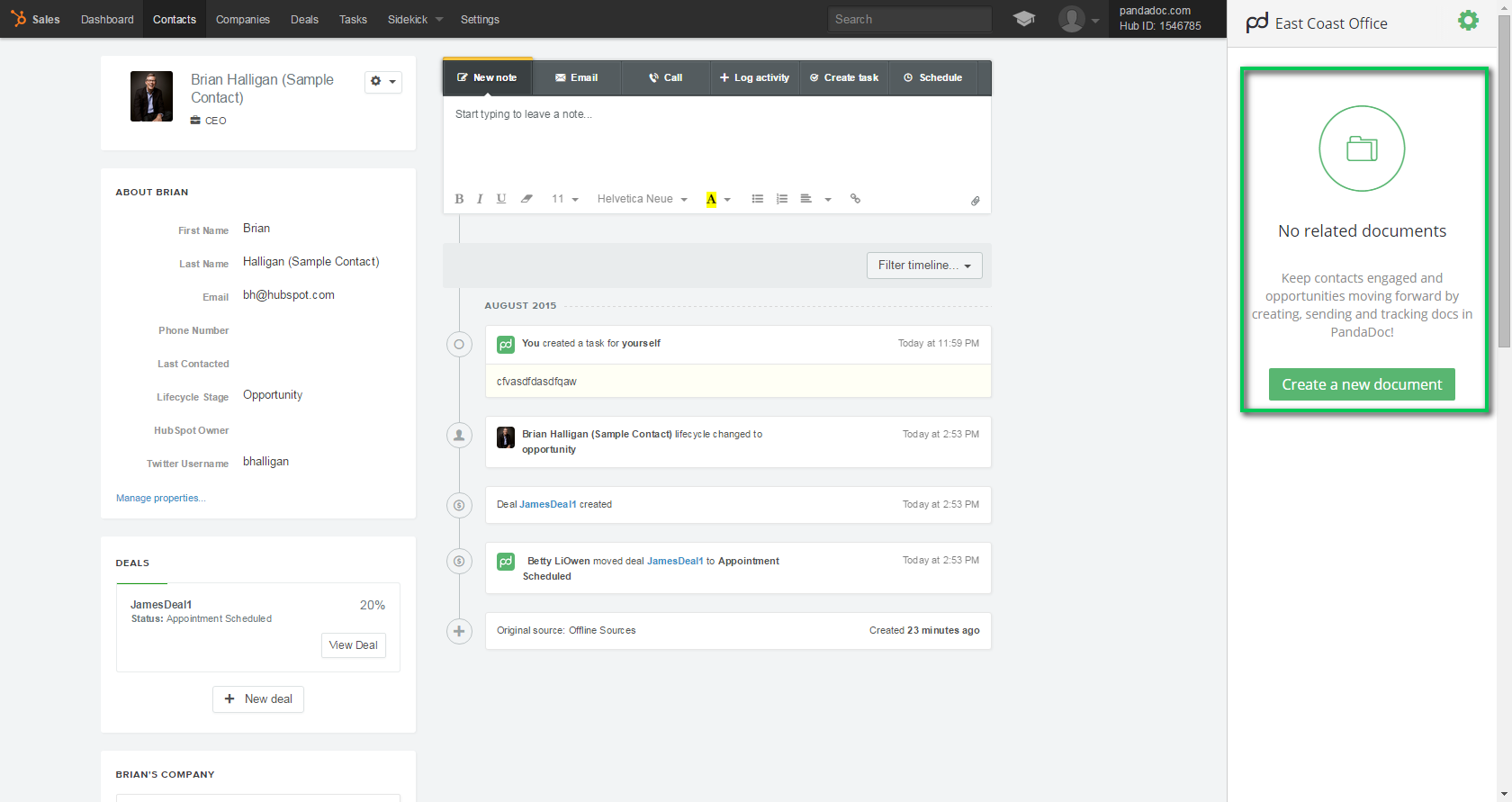1512x802 pixels.
Task: Click the graduation cap academy icon
Action: point(1023,19)
